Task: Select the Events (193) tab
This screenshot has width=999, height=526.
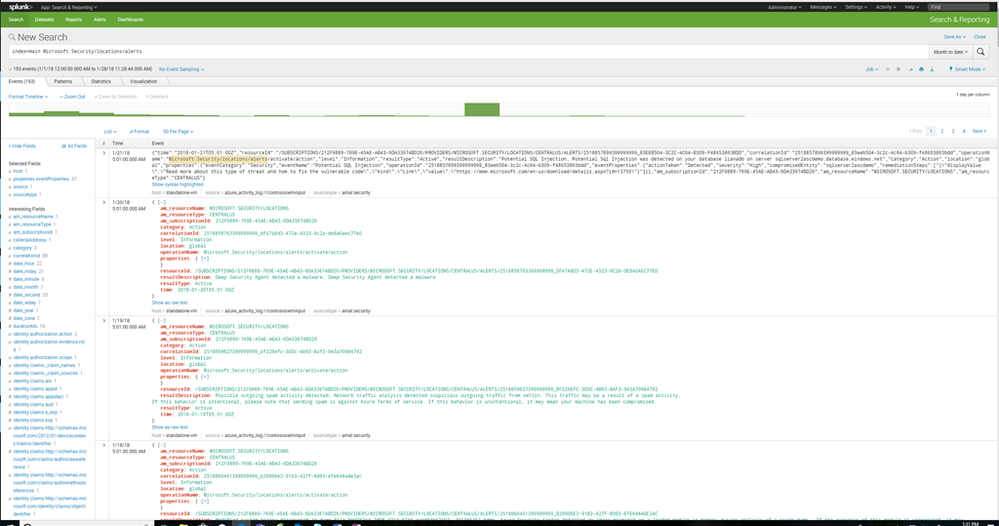Action: pyautogui.click(x=22, y=82)
